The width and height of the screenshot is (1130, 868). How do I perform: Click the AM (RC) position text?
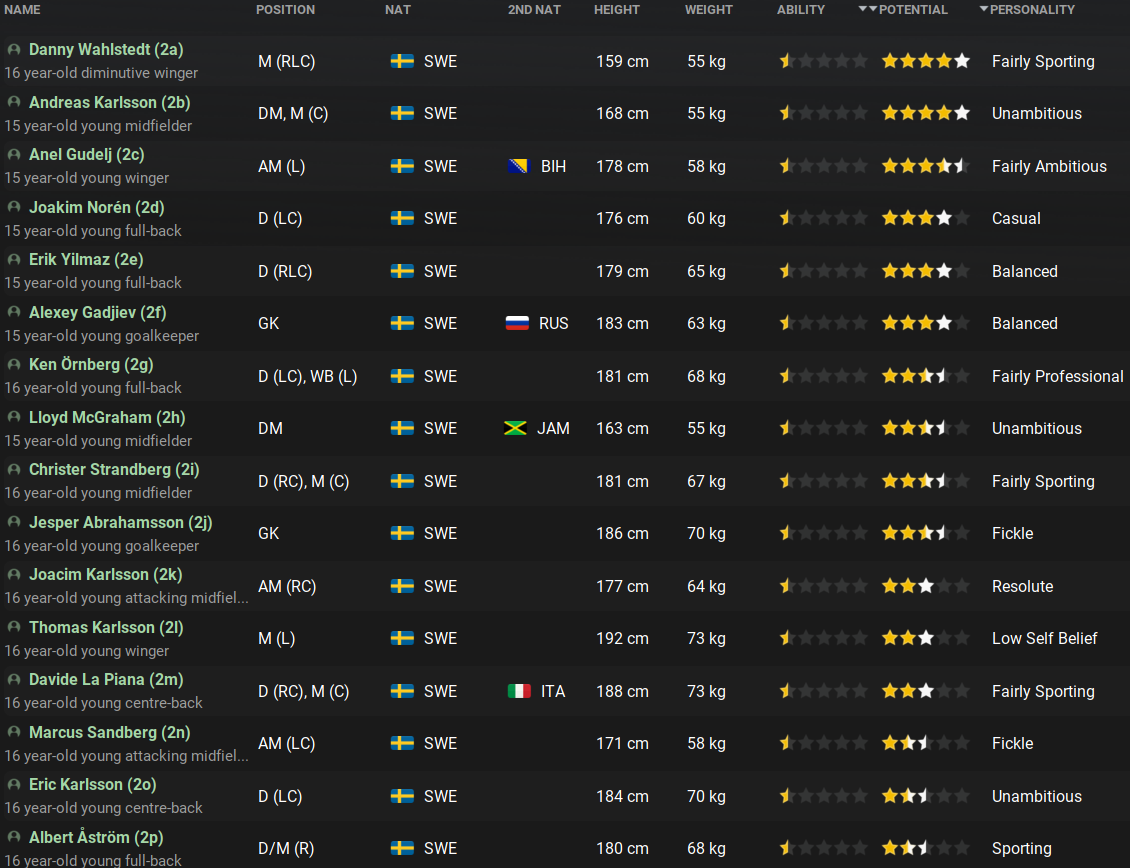click(x=287, y=586)
